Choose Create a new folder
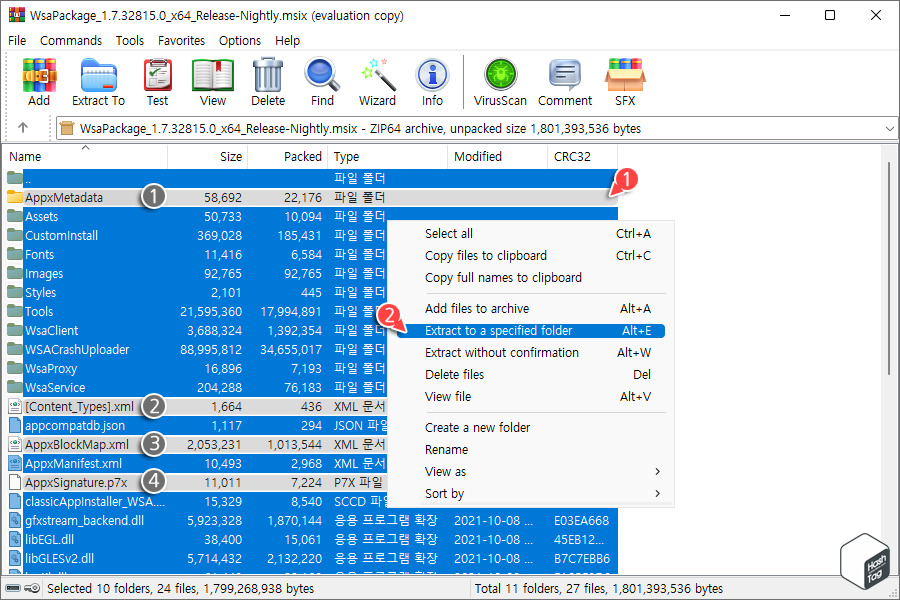Image resolution: width=900 pixels, height=600 pixels. pos(531,428)
